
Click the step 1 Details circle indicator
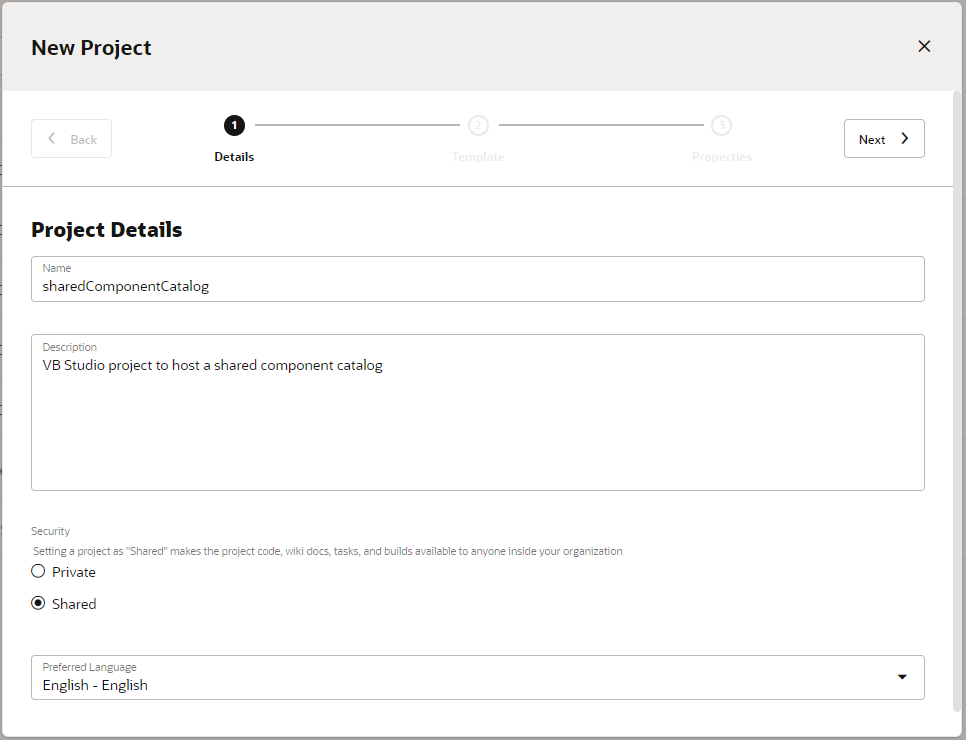234,125
